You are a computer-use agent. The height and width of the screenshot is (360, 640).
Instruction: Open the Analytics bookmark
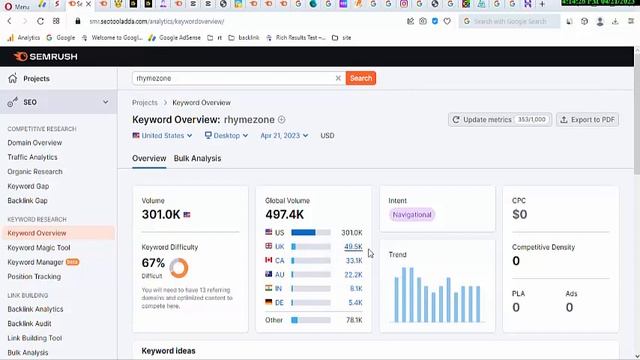pyautogui.click(x=24, y=38)
